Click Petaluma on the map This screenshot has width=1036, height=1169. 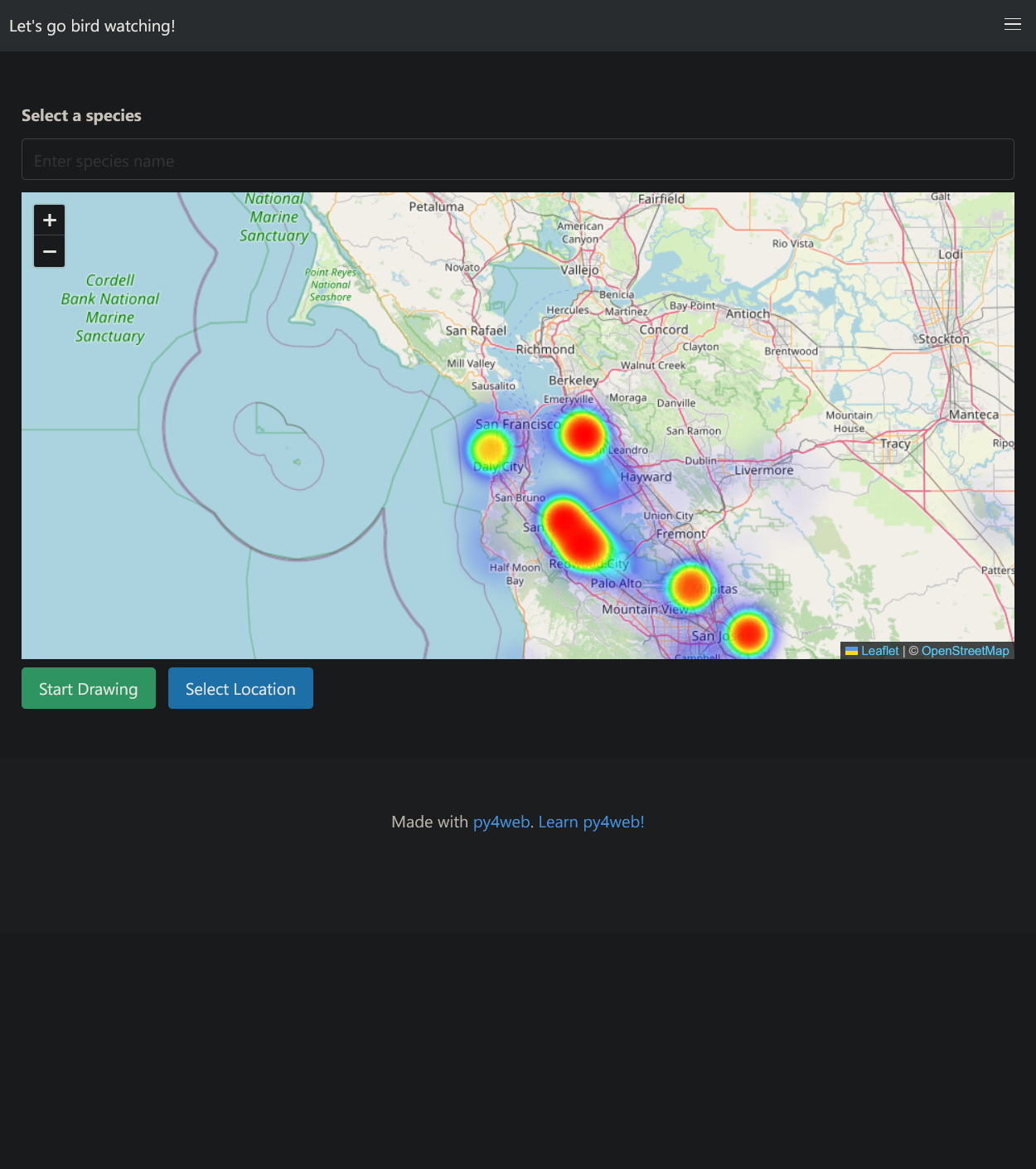436,206
